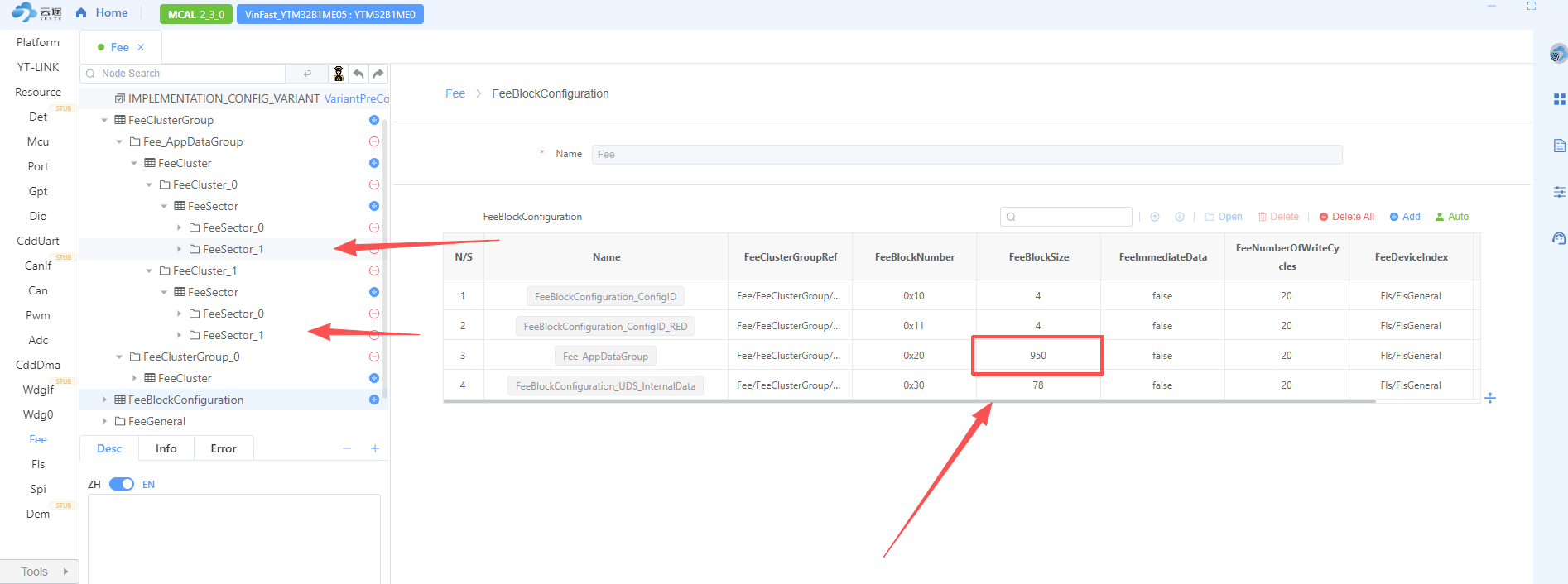Click the Add button above the table
This screenshot has height=584, width=1568.
(x=1405, y=217)
